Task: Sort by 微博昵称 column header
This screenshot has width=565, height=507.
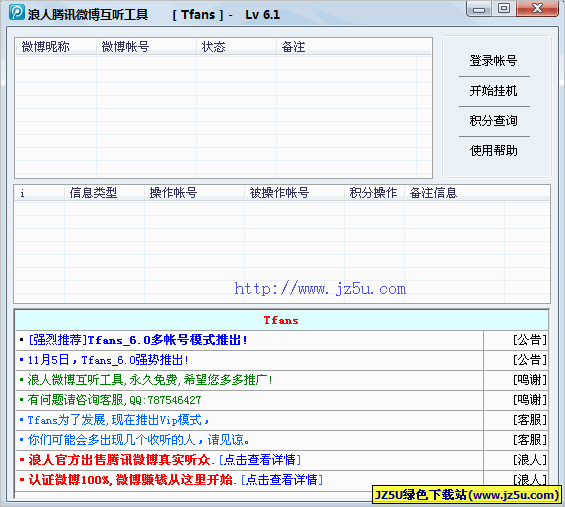Action: [x=56, y=47]
